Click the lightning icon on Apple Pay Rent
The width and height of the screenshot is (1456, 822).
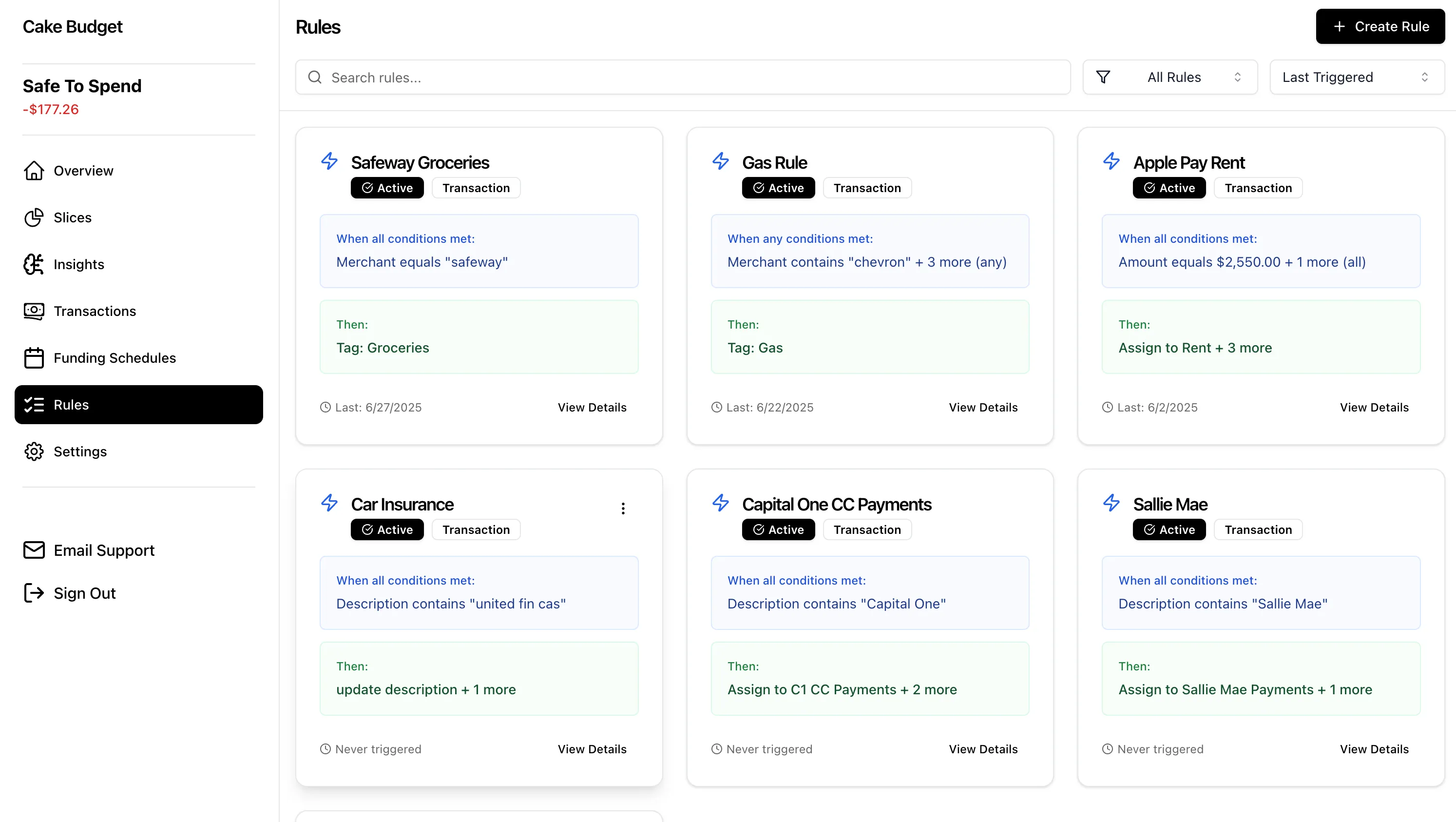pos(1111,161)
